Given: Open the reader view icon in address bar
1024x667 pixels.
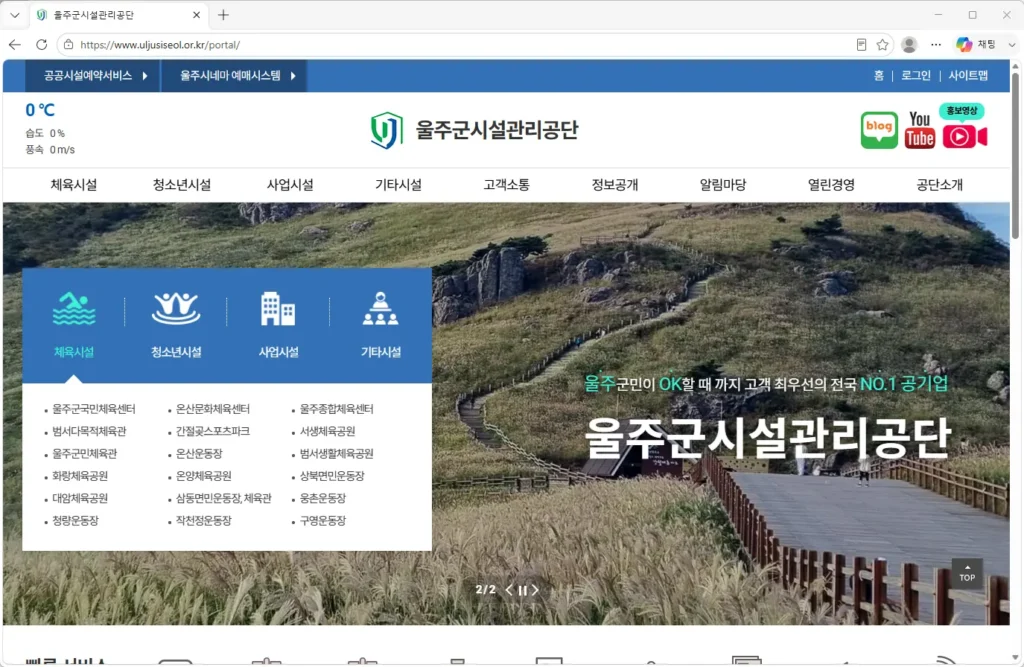Looking at the screenshot, I should 861,44.
